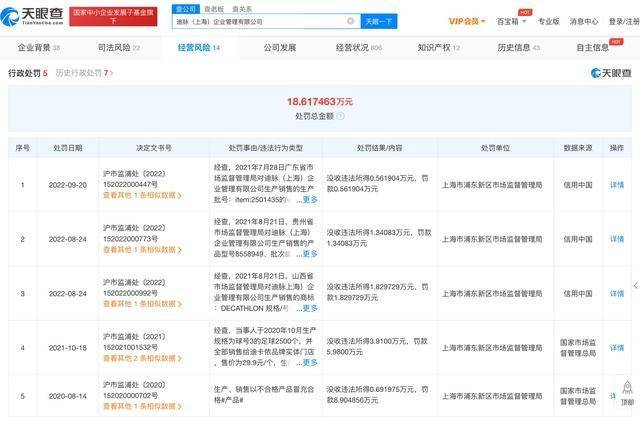This screenshot has height=425, width=640.
Task: Click the rocket back-to-top icon
Action: (x=627, y=388)
